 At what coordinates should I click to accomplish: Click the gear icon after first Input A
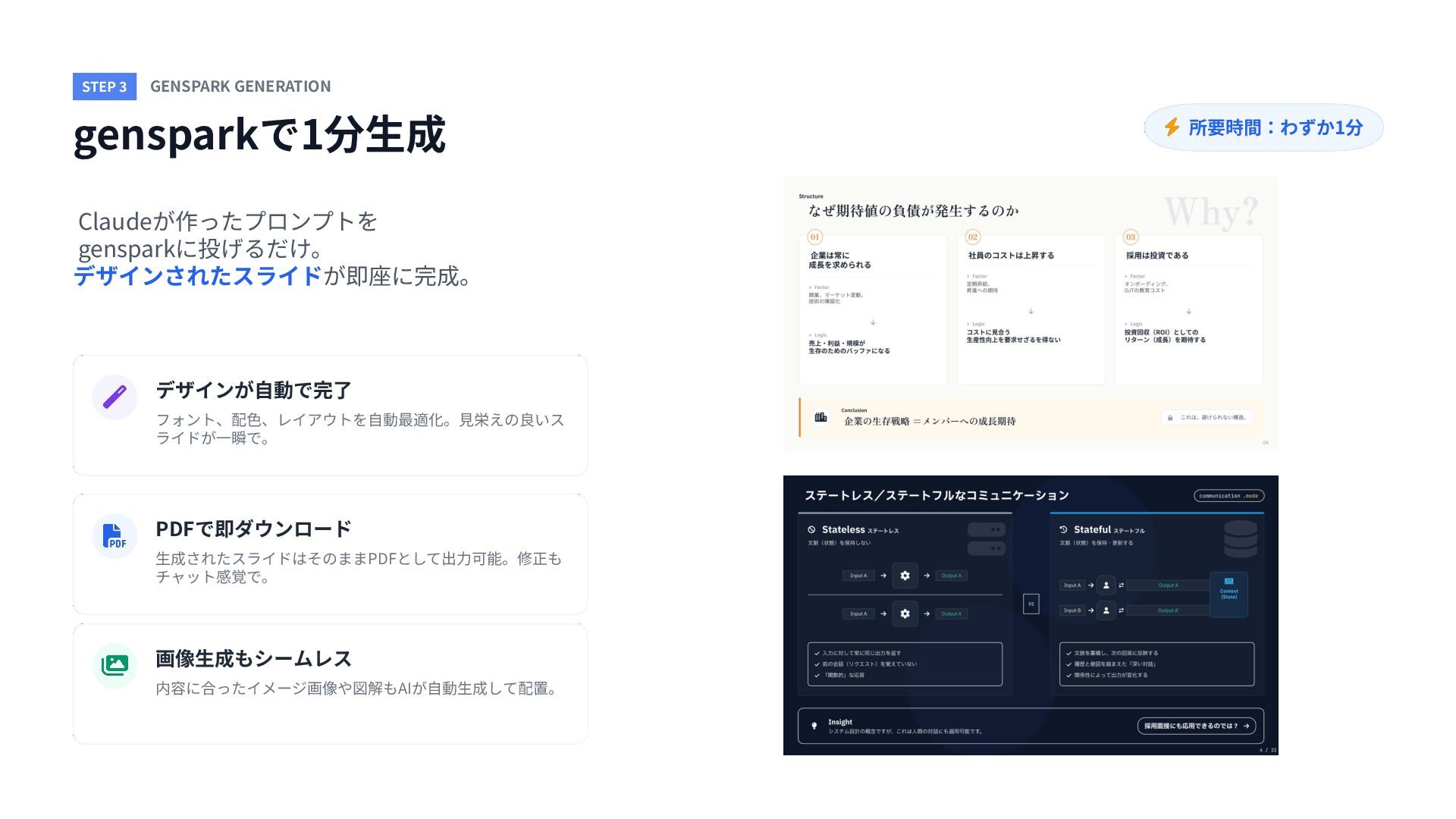pos(905,576)
